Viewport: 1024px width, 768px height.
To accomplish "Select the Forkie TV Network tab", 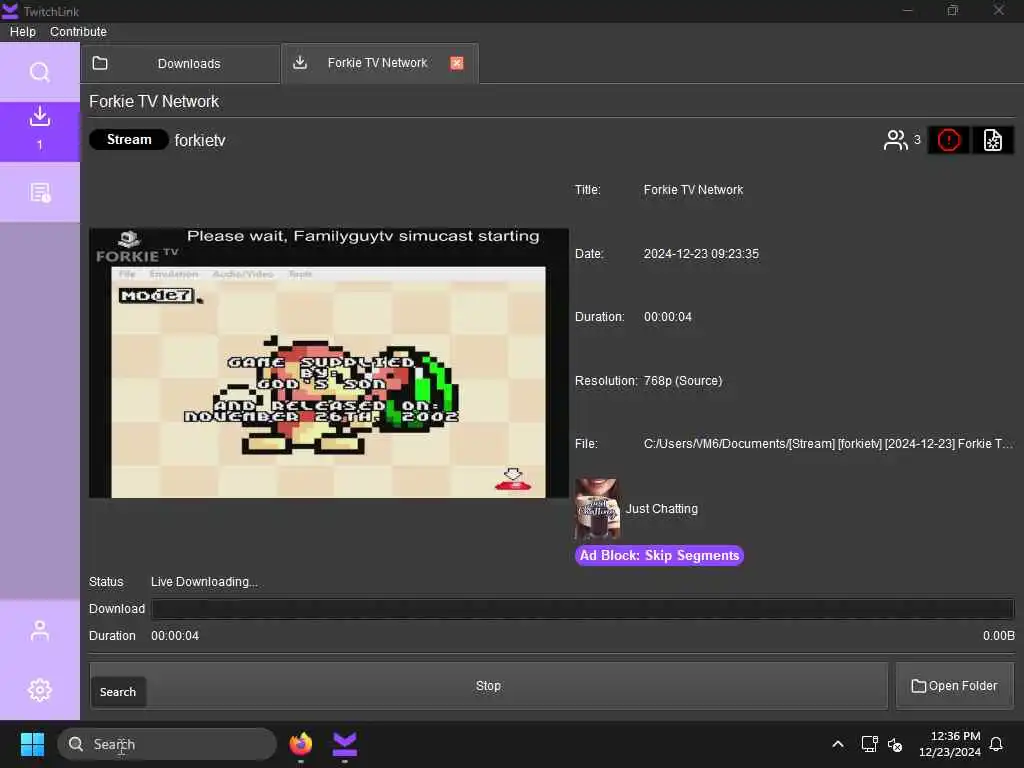I will coord(379,63).
